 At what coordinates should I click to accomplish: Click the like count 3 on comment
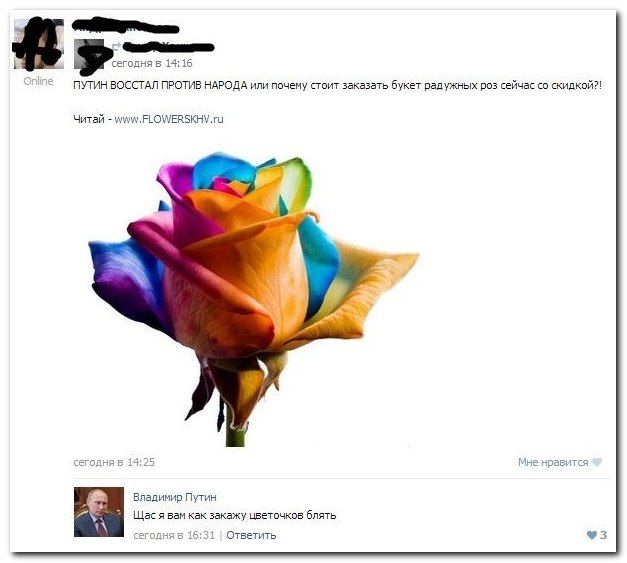coord(603,535)
